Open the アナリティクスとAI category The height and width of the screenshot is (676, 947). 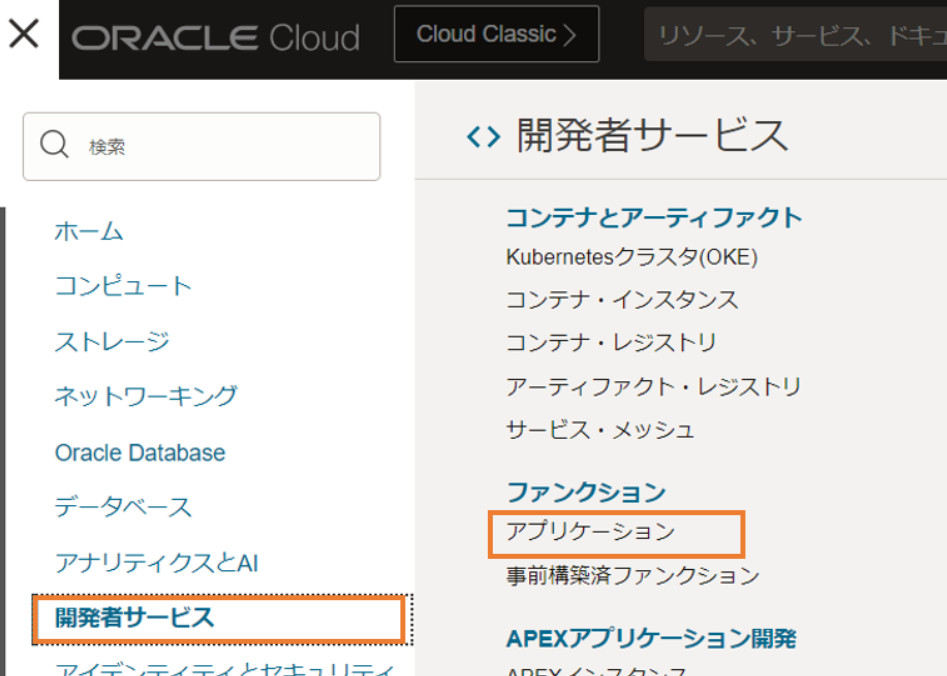click(156, 563)
